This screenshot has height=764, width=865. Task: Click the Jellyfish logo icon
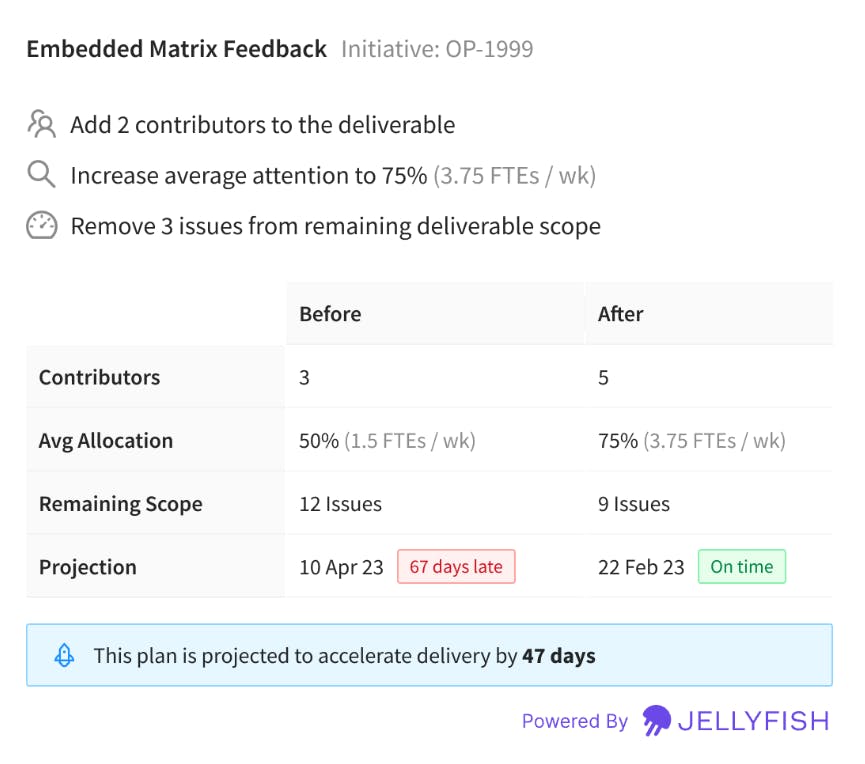(x=657, y=720)
